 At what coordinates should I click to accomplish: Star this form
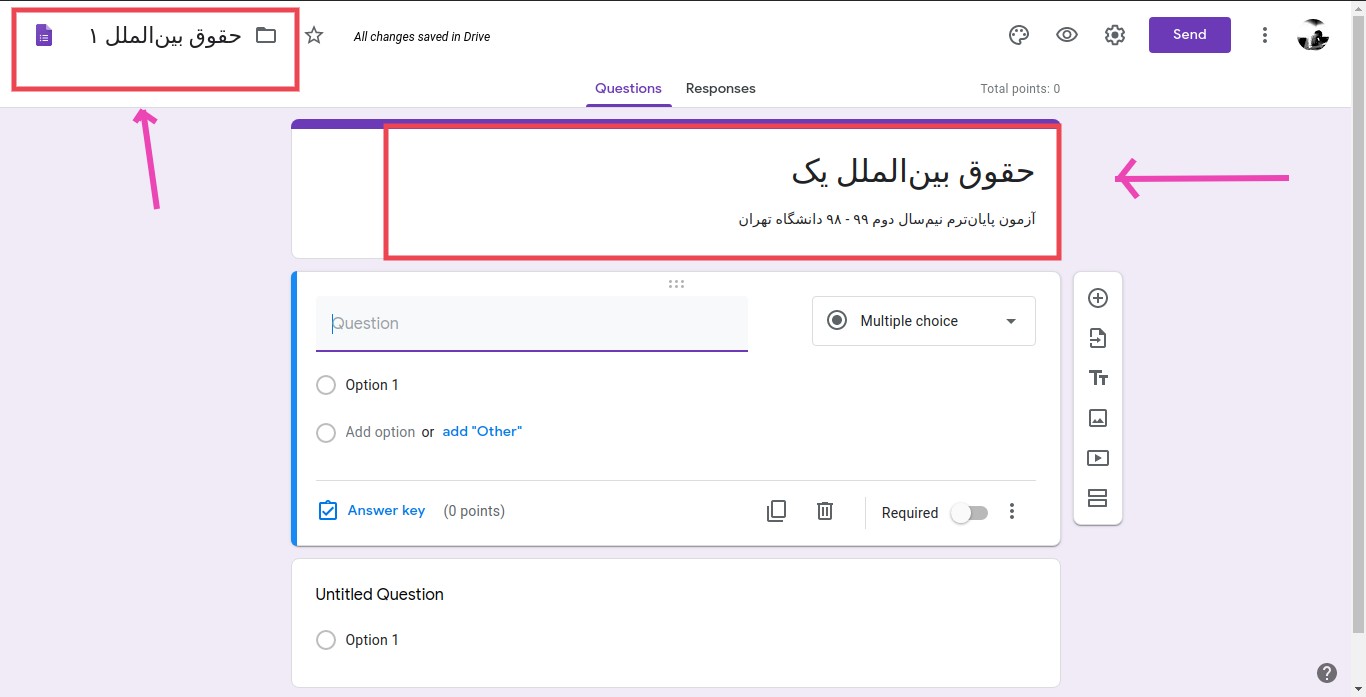[314, 36]
